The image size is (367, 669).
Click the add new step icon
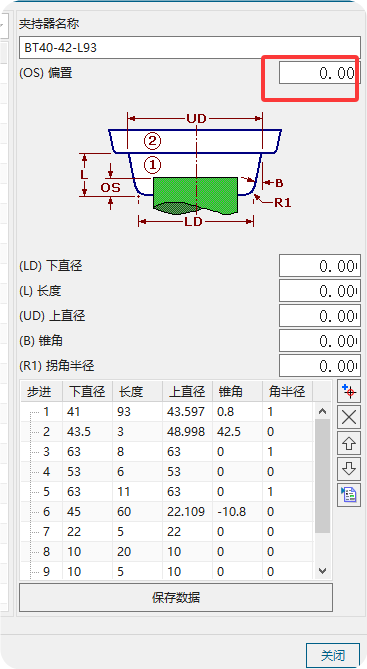[349, 391]
